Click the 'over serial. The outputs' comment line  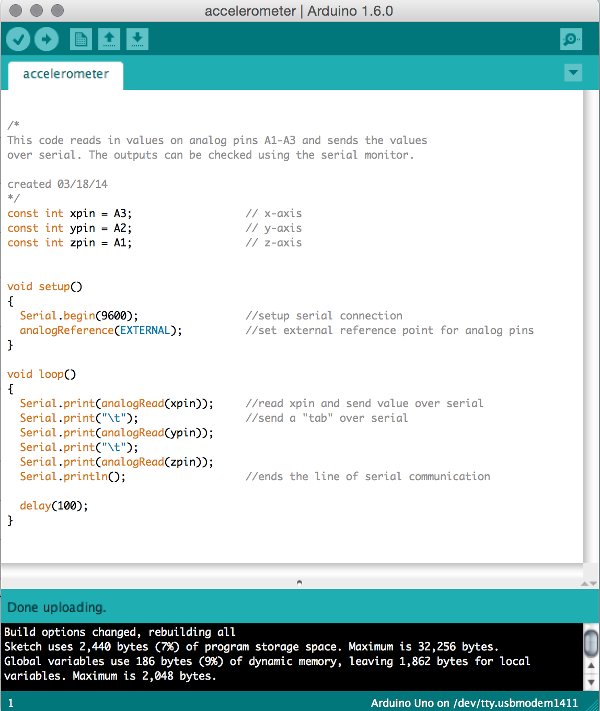coord(211,155)
